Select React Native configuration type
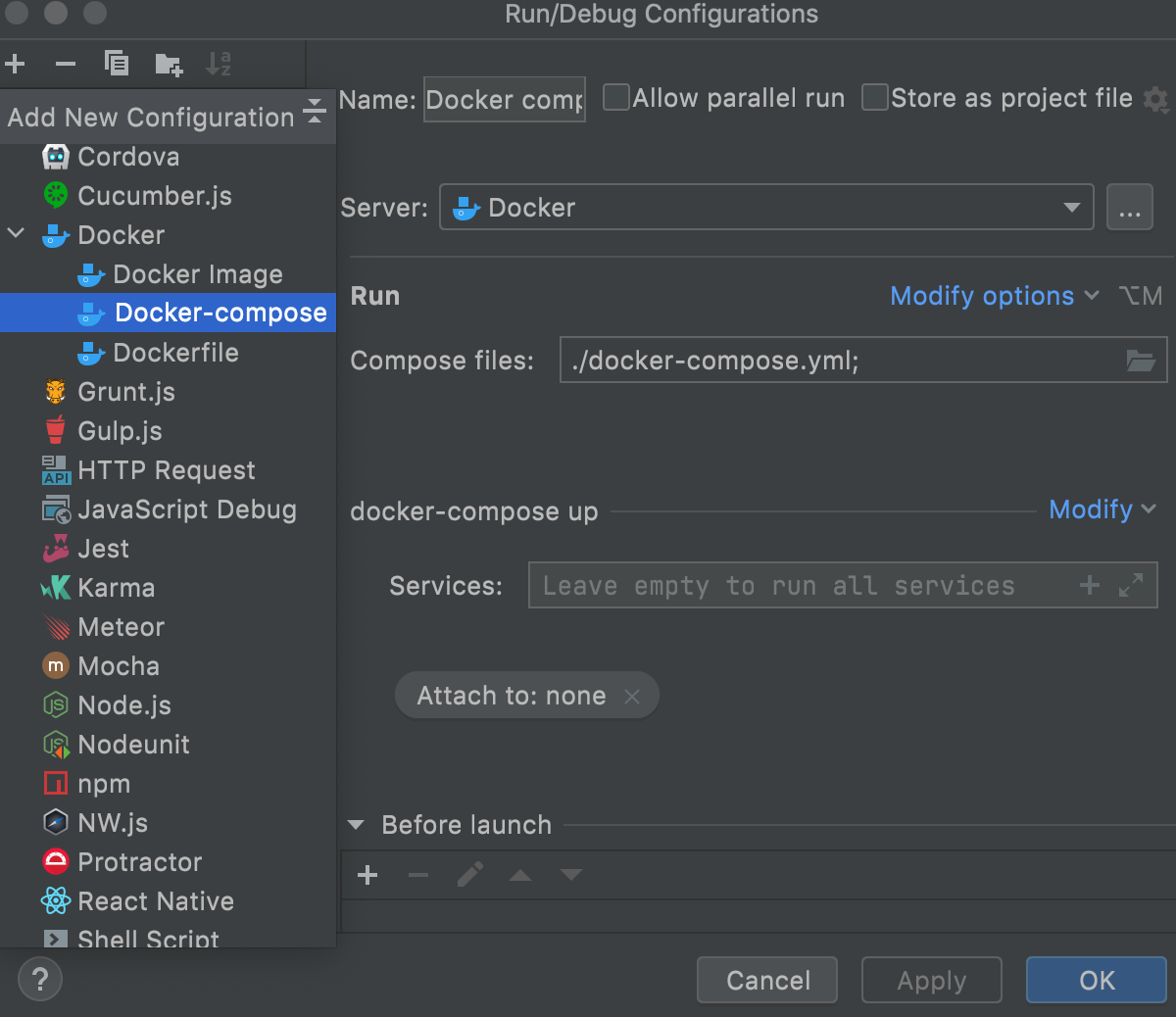Viewport: 1176px width, 1017px height. click(x=168, y=901)
